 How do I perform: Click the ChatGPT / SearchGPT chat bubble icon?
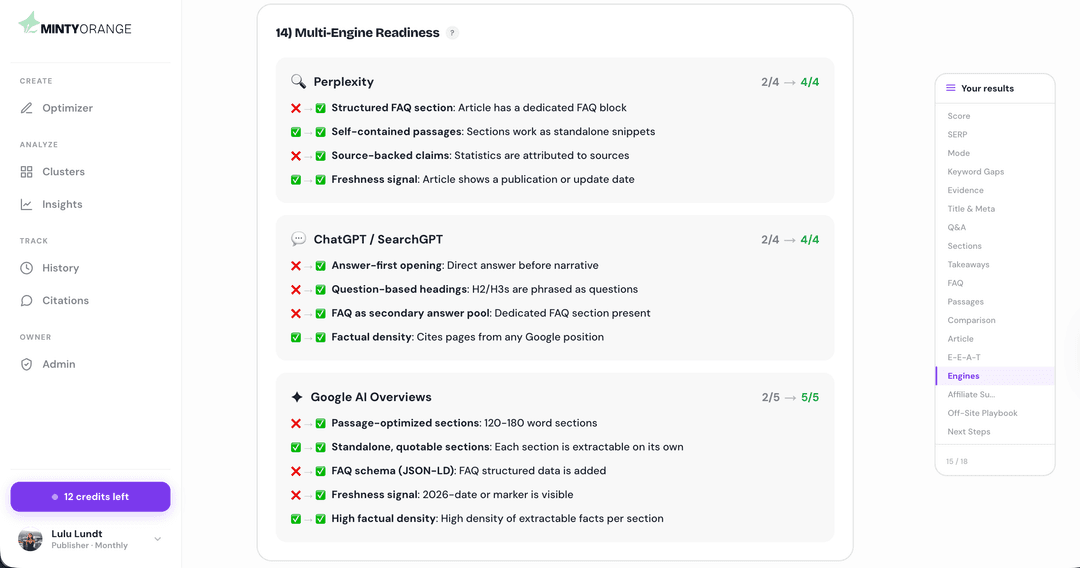pos(298,239)
